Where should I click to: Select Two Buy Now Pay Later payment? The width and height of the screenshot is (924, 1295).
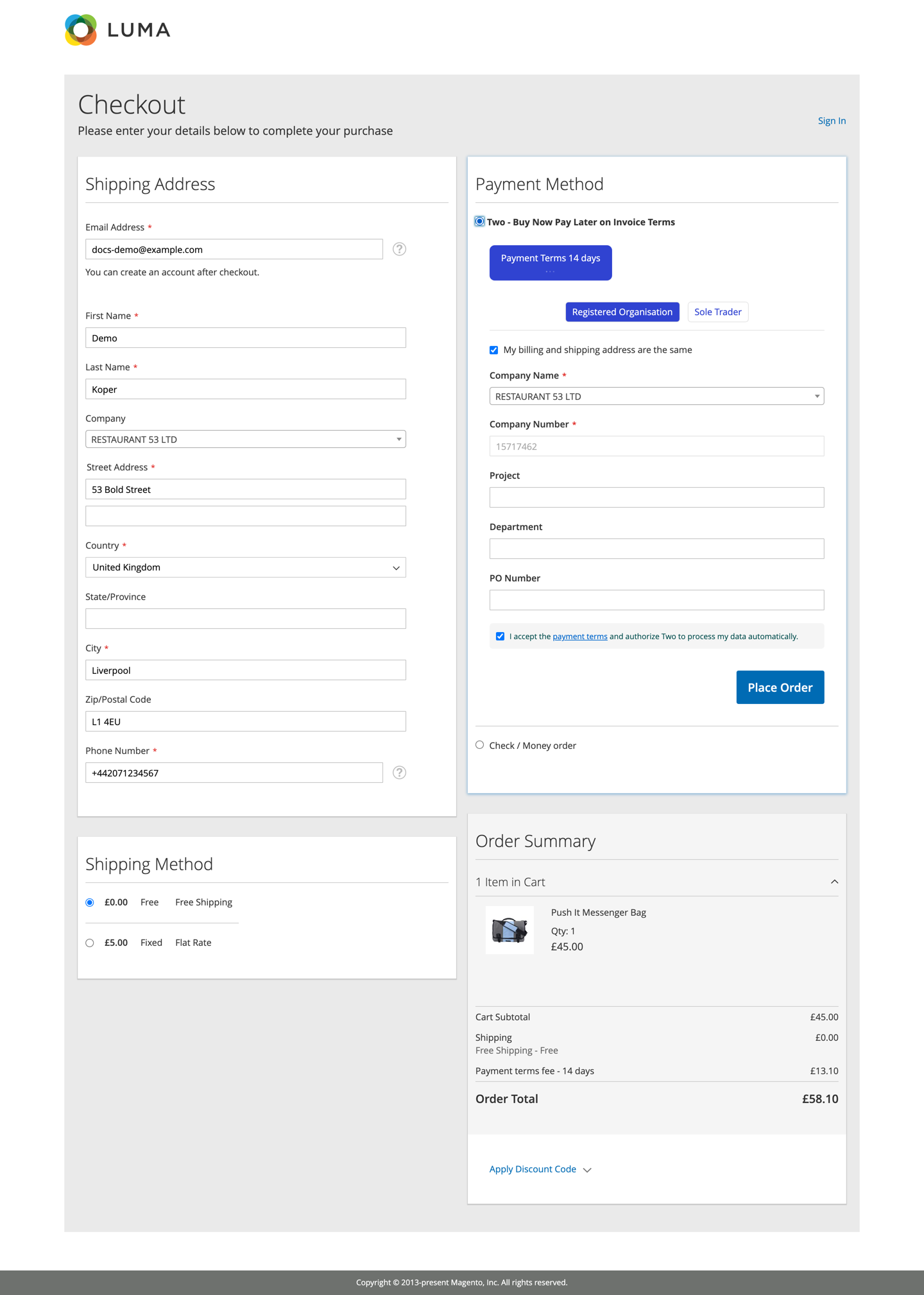point(479,221)
